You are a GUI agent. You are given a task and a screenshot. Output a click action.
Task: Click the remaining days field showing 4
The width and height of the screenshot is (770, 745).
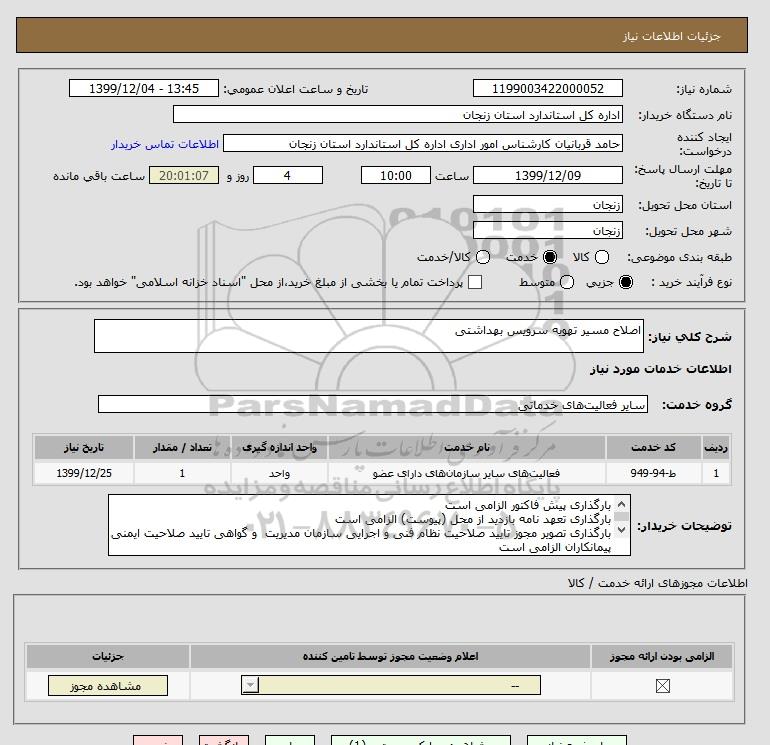(288, 175)
